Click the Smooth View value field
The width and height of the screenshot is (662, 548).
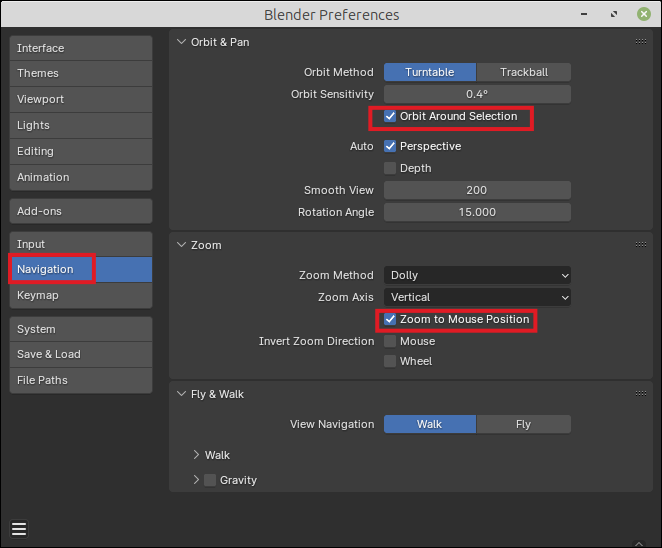[477, 190]
